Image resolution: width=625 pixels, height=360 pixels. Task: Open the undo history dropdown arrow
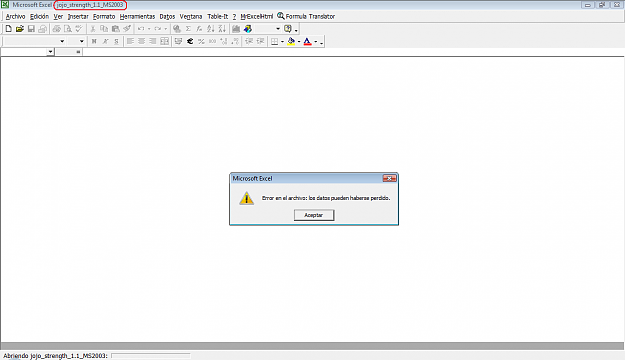[x=149, y=29]
